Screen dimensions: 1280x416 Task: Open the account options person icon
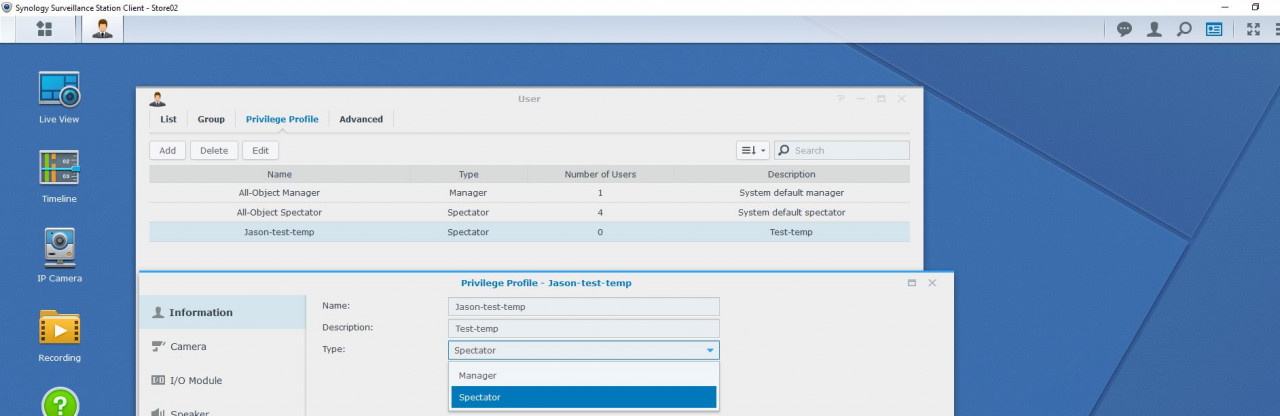pos(1154,29)
